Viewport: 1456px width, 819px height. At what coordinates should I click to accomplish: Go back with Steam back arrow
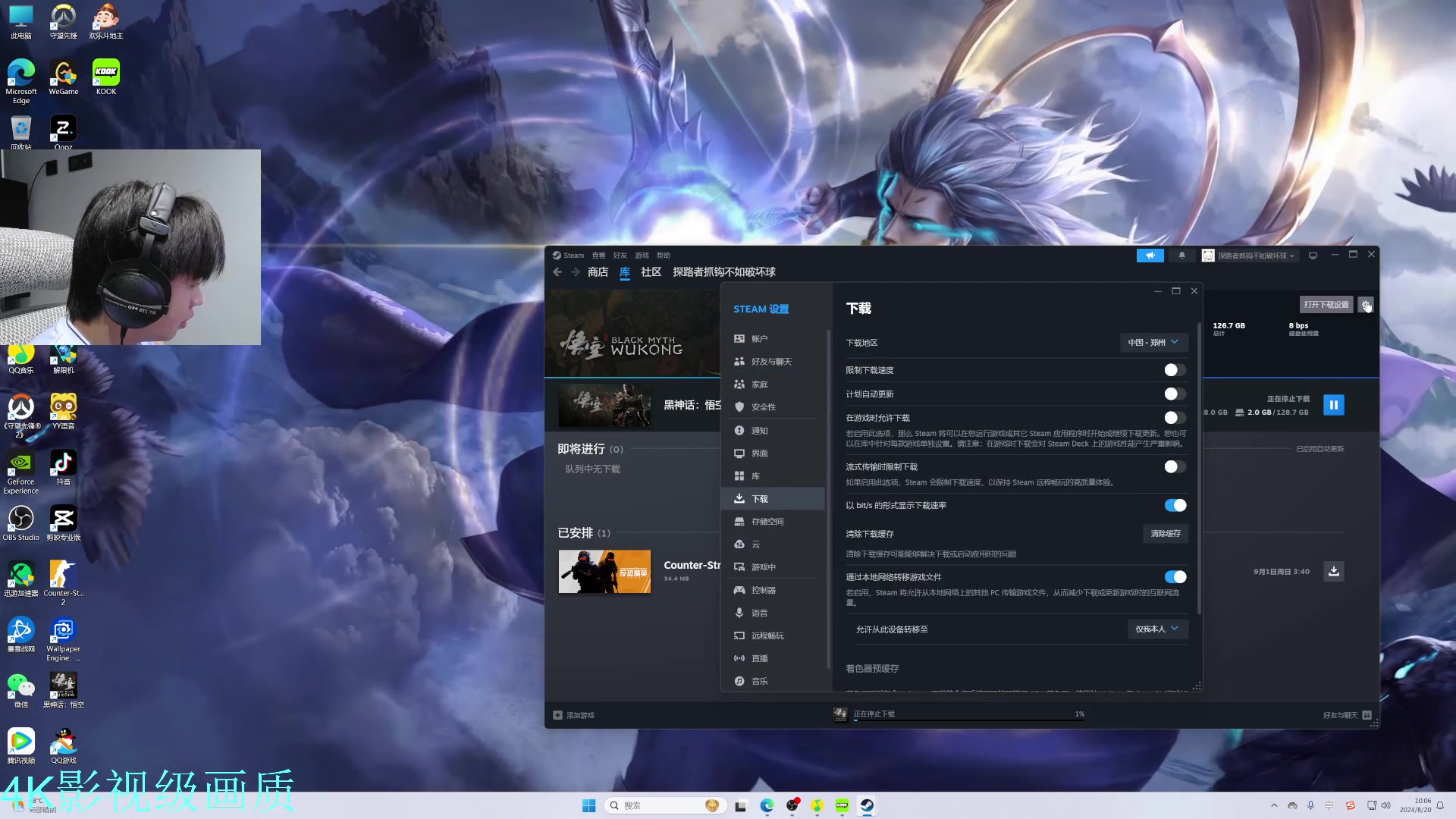pyautogui.click(x=557, y=272)
